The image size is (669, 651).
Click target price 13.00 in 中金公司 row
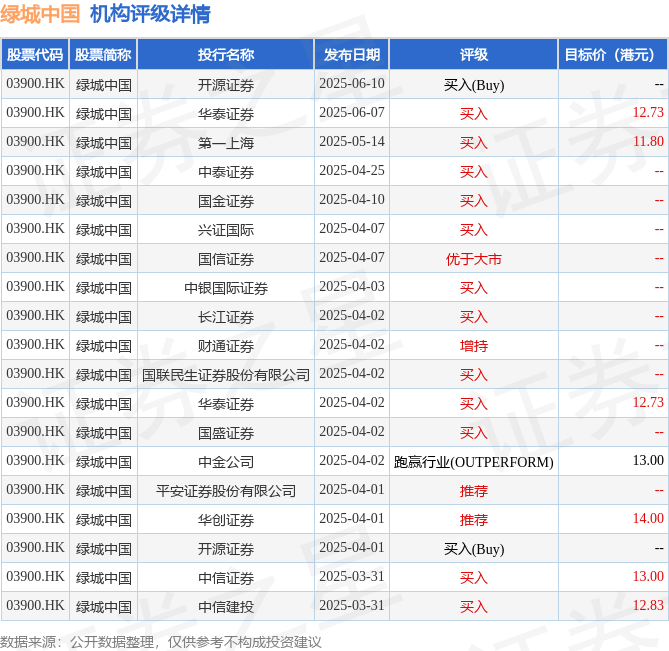coord(648,461)
